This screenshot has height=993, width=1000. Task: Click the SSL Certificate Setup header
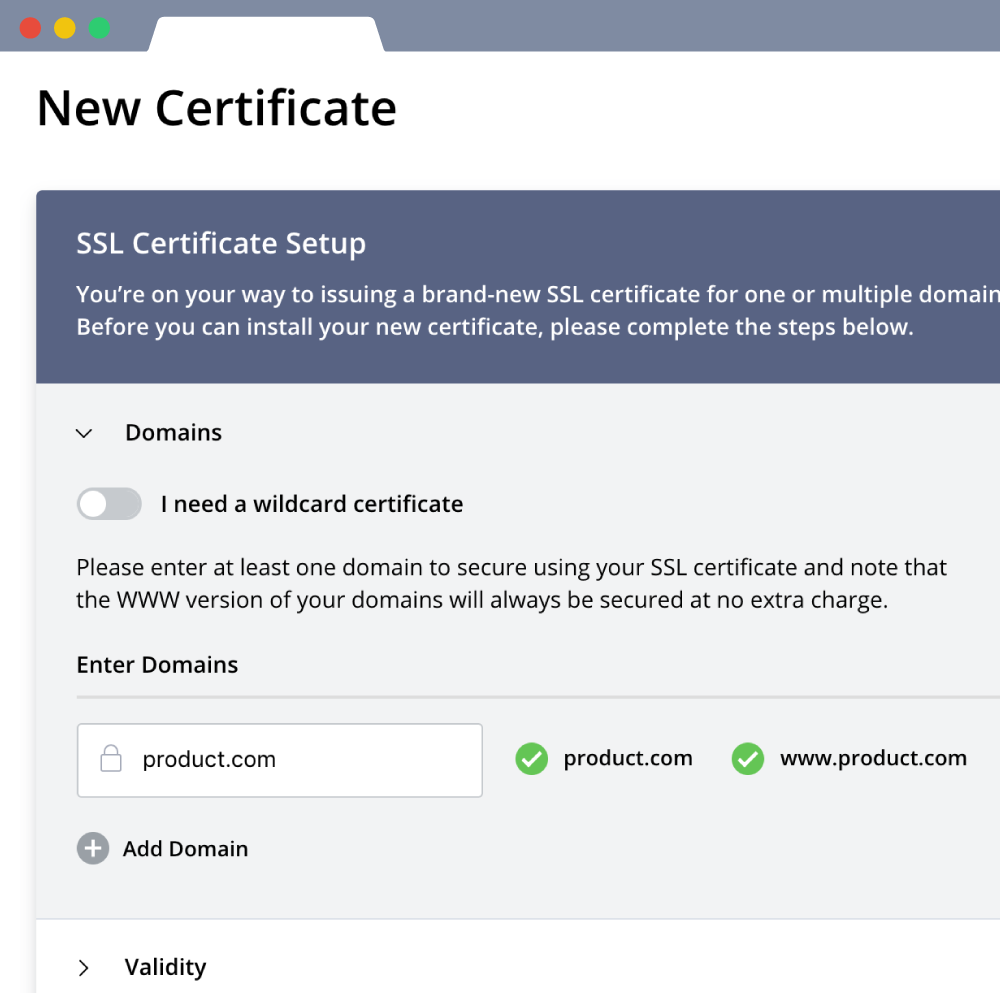coord(220,243)
